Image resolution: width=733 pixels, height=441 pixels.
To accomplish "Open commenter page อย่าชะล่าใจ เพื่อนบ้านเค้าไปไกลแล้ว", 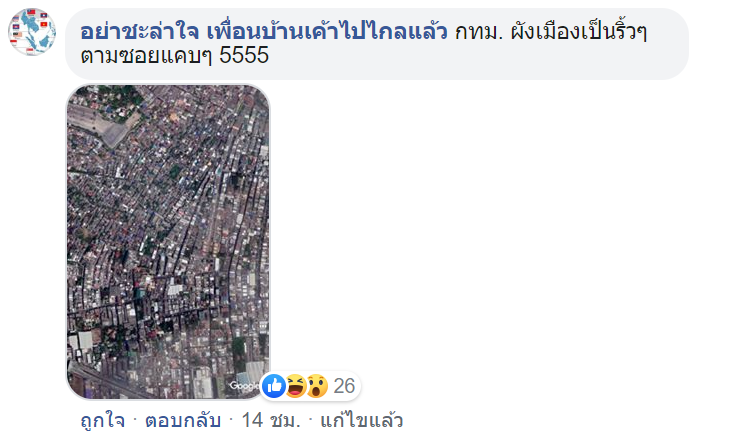I will click(x=264, y=32).
